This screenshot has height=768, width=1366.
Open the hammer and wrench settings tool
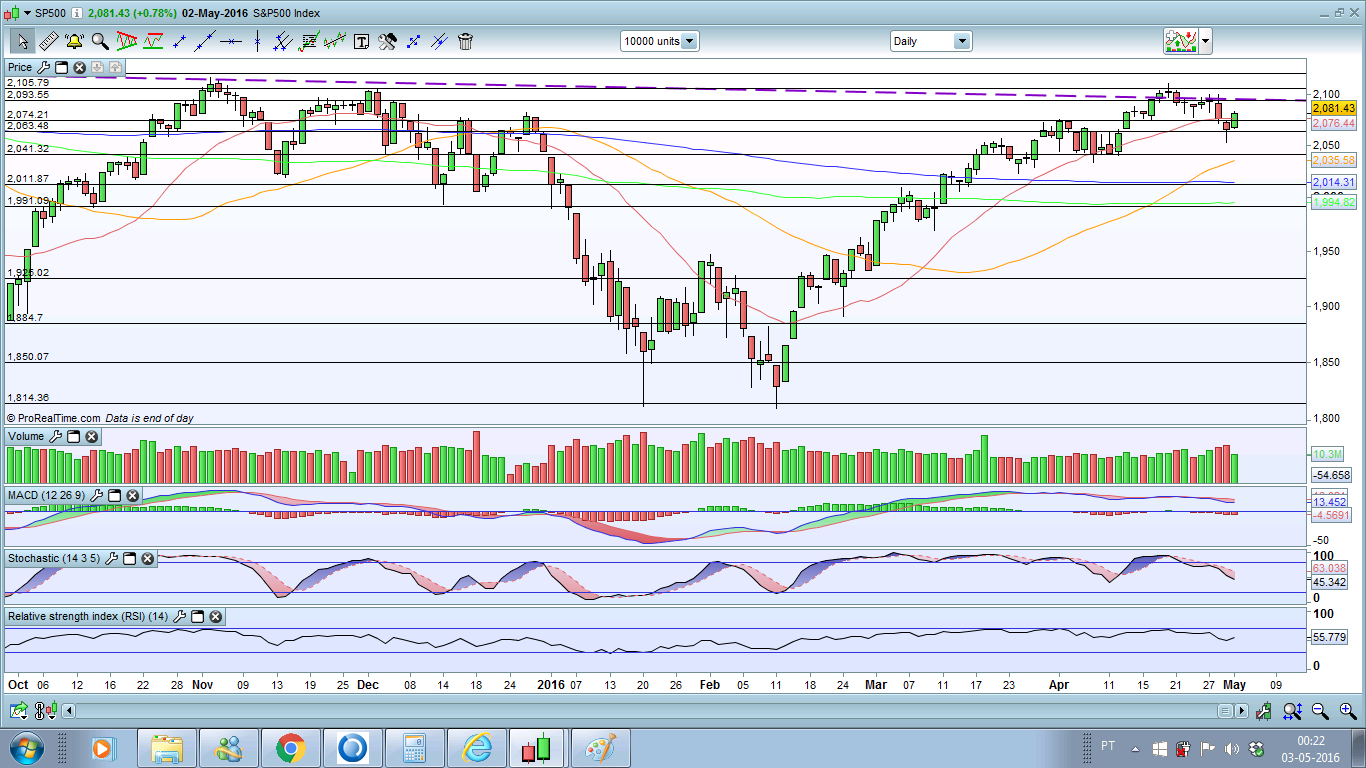pos(387,41)
